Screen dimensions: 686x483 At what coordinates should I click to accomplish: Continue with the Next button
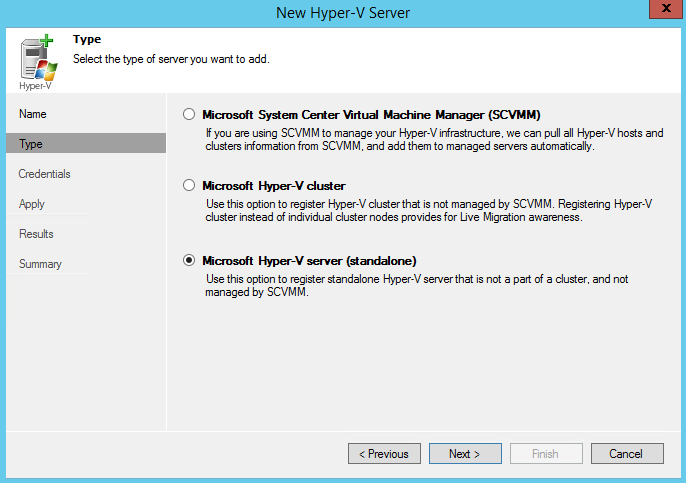pos(465,454)
